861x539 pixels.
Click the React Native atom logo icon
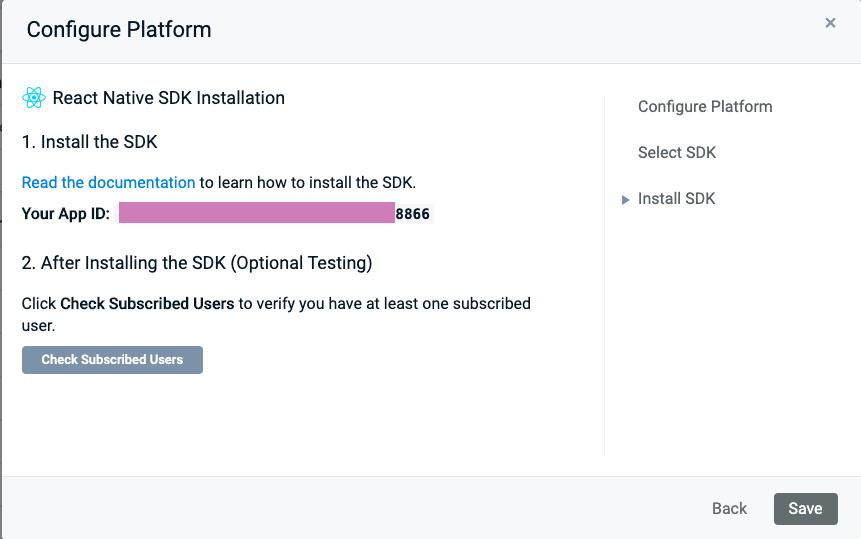tap(34, 98)
